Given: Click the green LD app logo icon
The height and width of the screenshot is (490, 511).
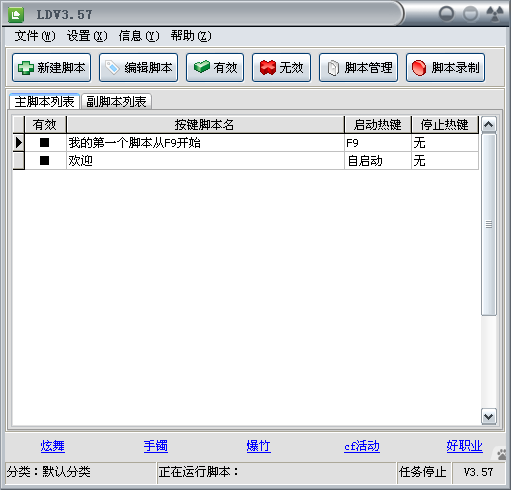Looking at the screenshot, I should [x=15, y=15].
